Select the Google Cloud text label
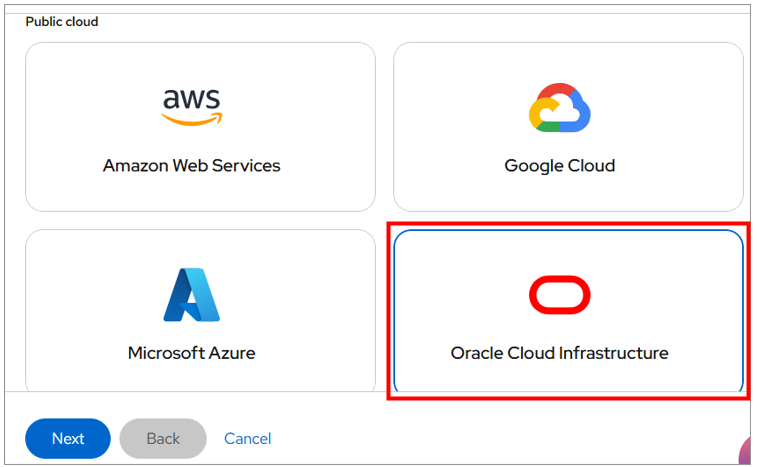 click(559, 166)
